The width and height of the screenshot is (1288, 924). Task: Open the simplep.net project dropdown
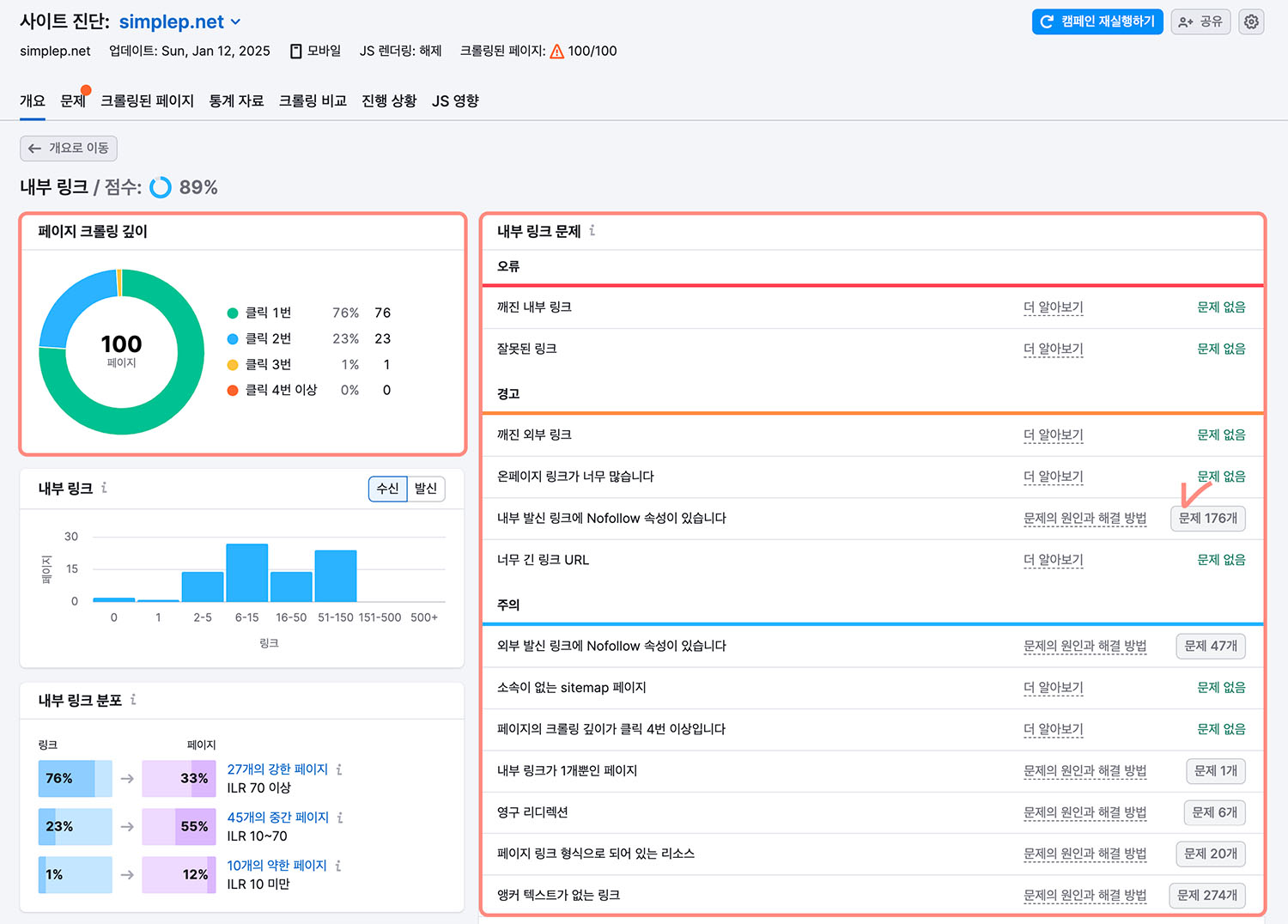click(x=180, y=21)
